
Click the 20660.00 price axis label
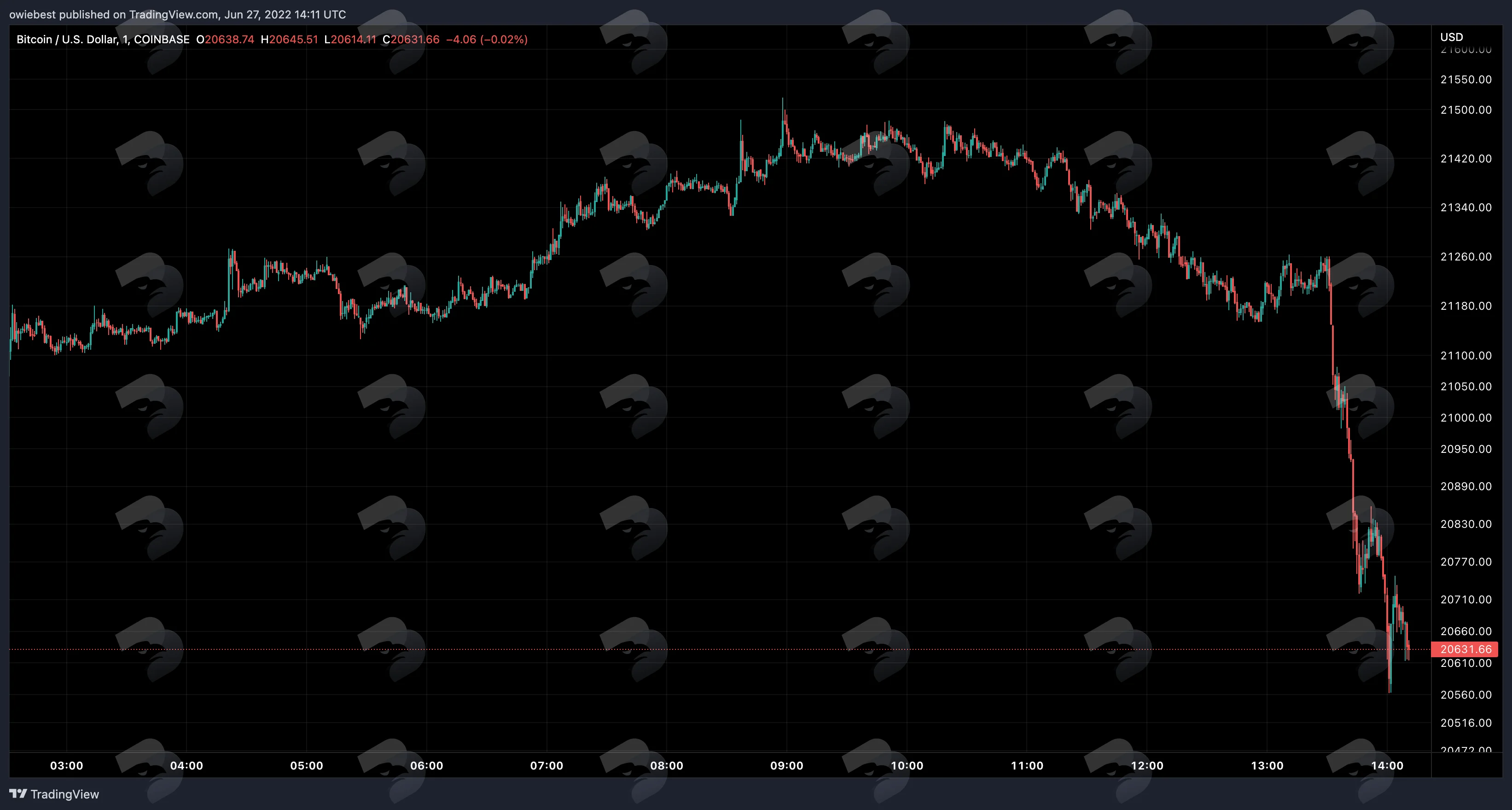1465,631
